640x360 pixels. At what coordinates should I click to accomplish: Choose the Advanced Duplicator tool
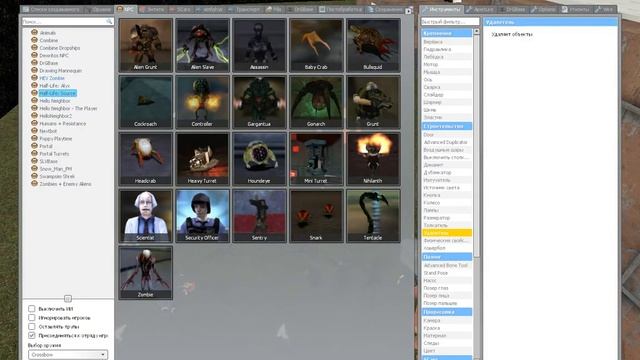pyautogui.click(x=447, y=142)
